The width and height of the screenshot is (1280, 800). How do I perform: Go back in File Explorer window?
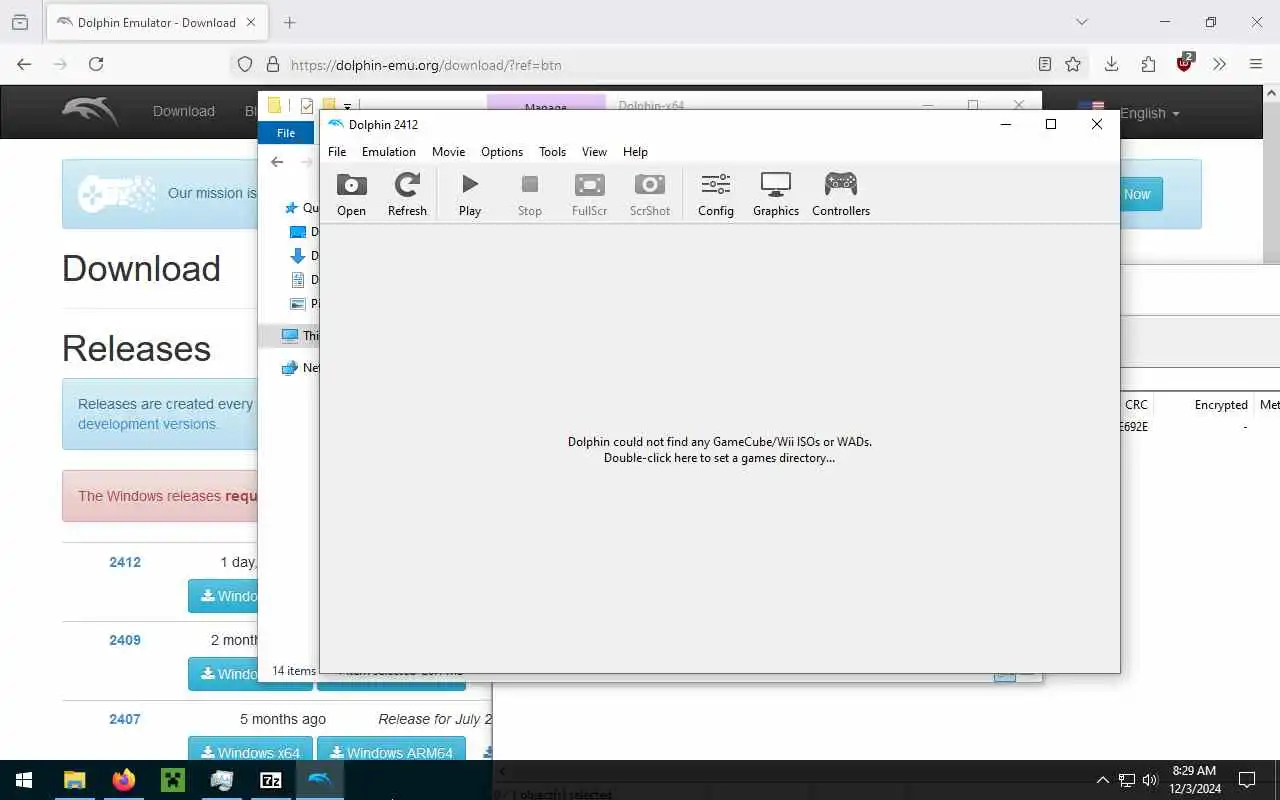tap(277, 162)
